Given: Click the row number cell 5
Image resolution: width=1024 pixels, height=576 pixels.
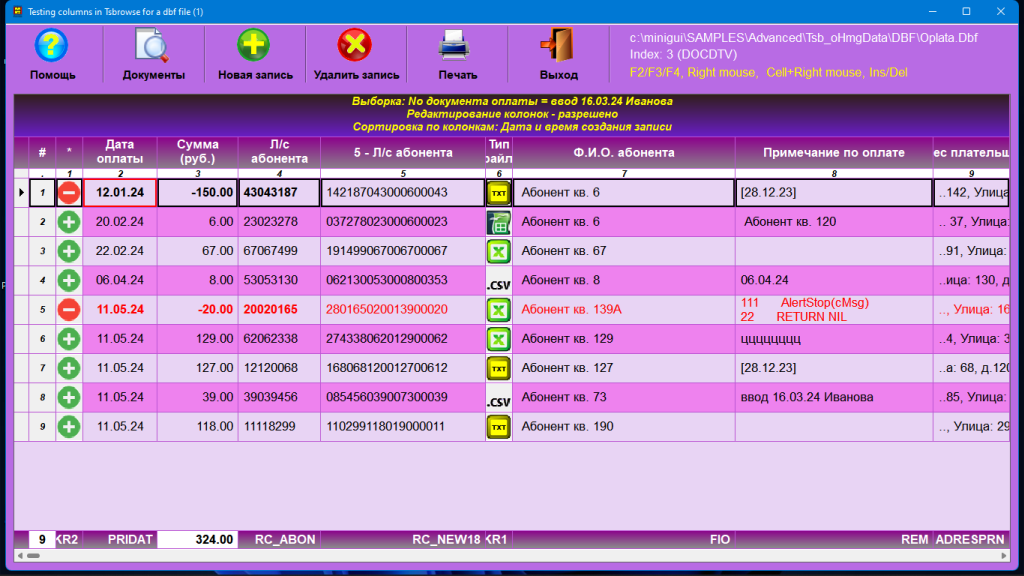Looking at the screenshot, I should coord(42,310).
